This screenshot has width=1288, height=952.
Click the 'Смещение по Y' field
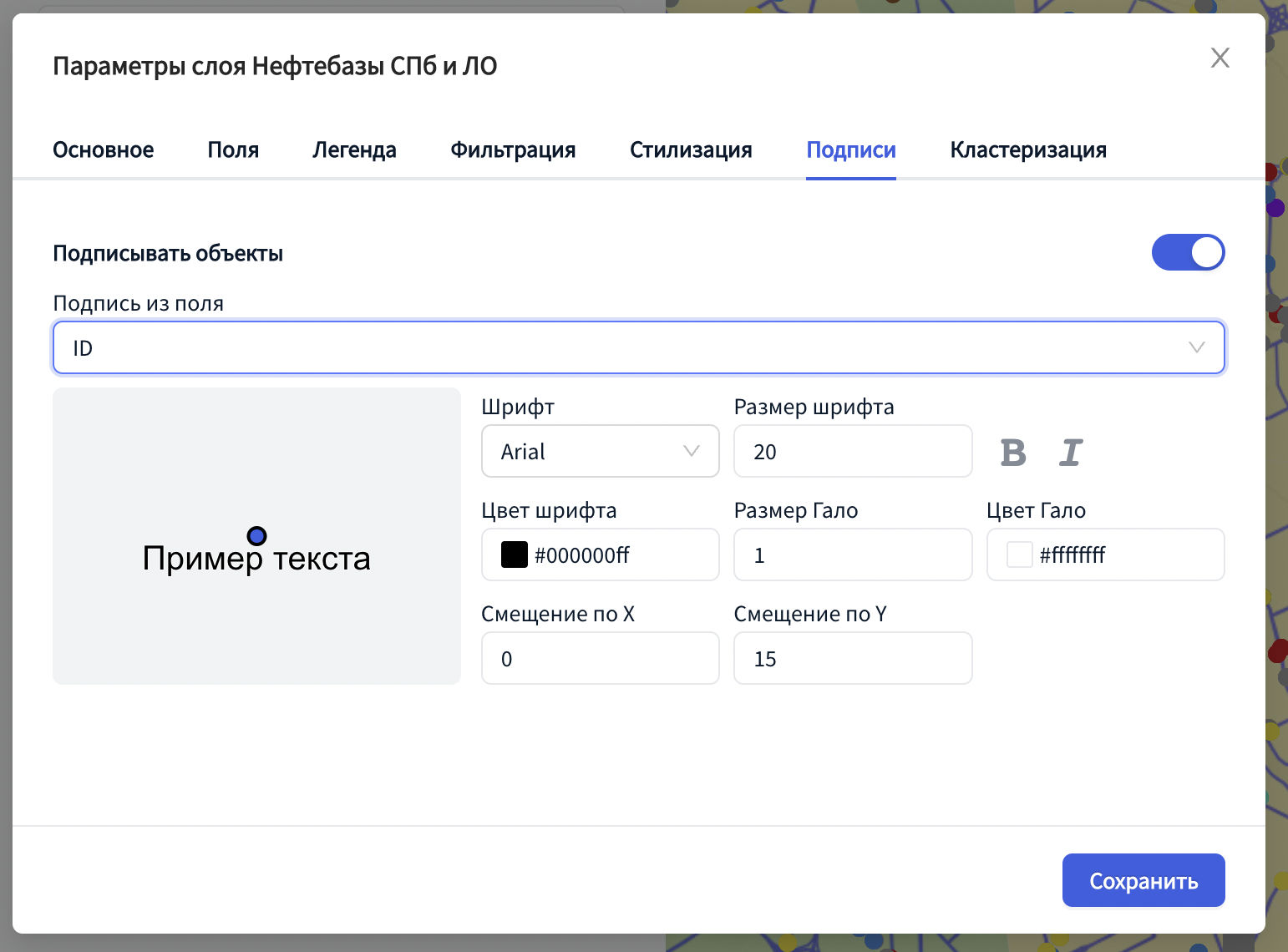852,659
